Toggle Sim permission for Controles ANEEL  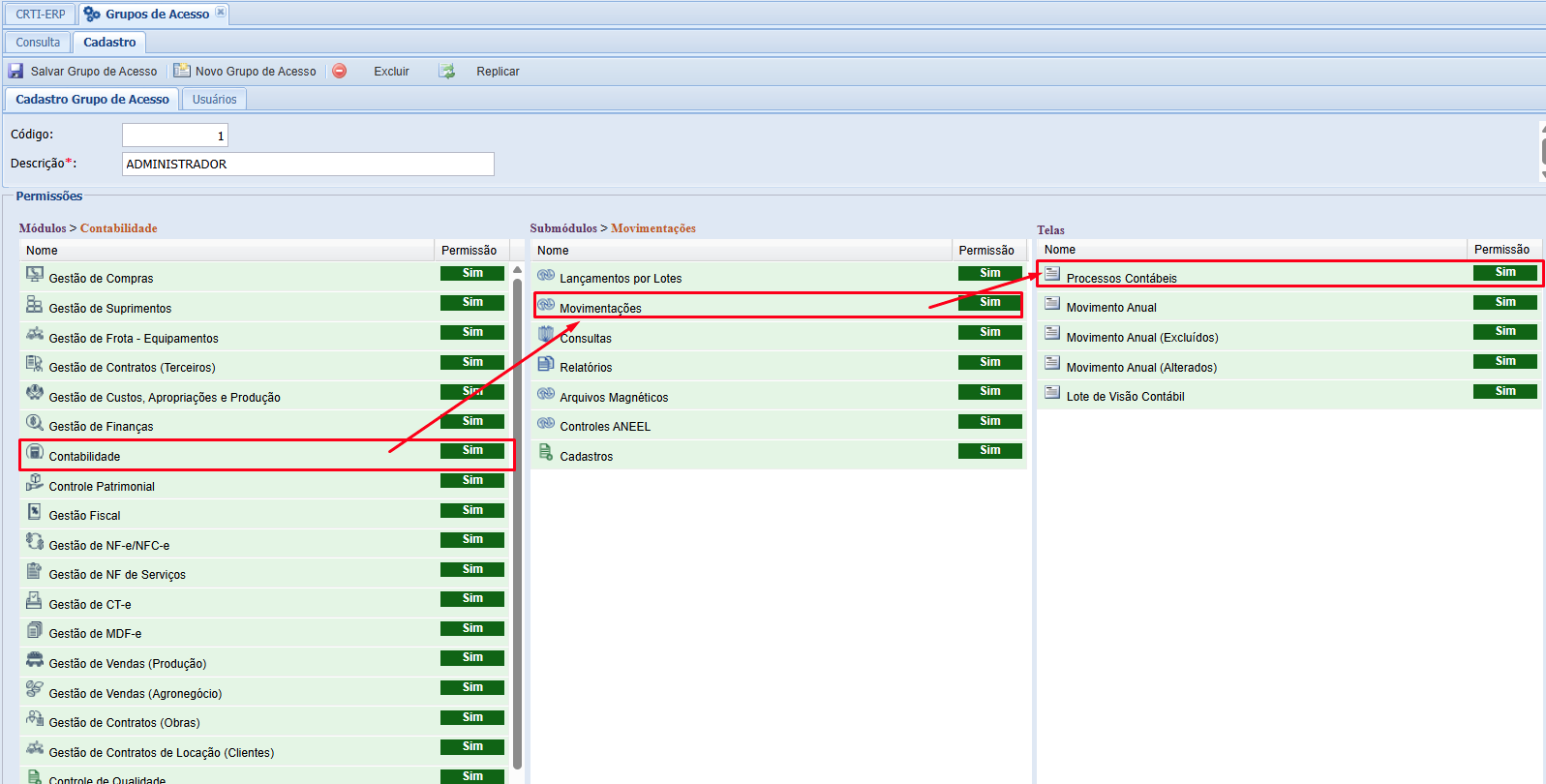(x=989, y=421)
